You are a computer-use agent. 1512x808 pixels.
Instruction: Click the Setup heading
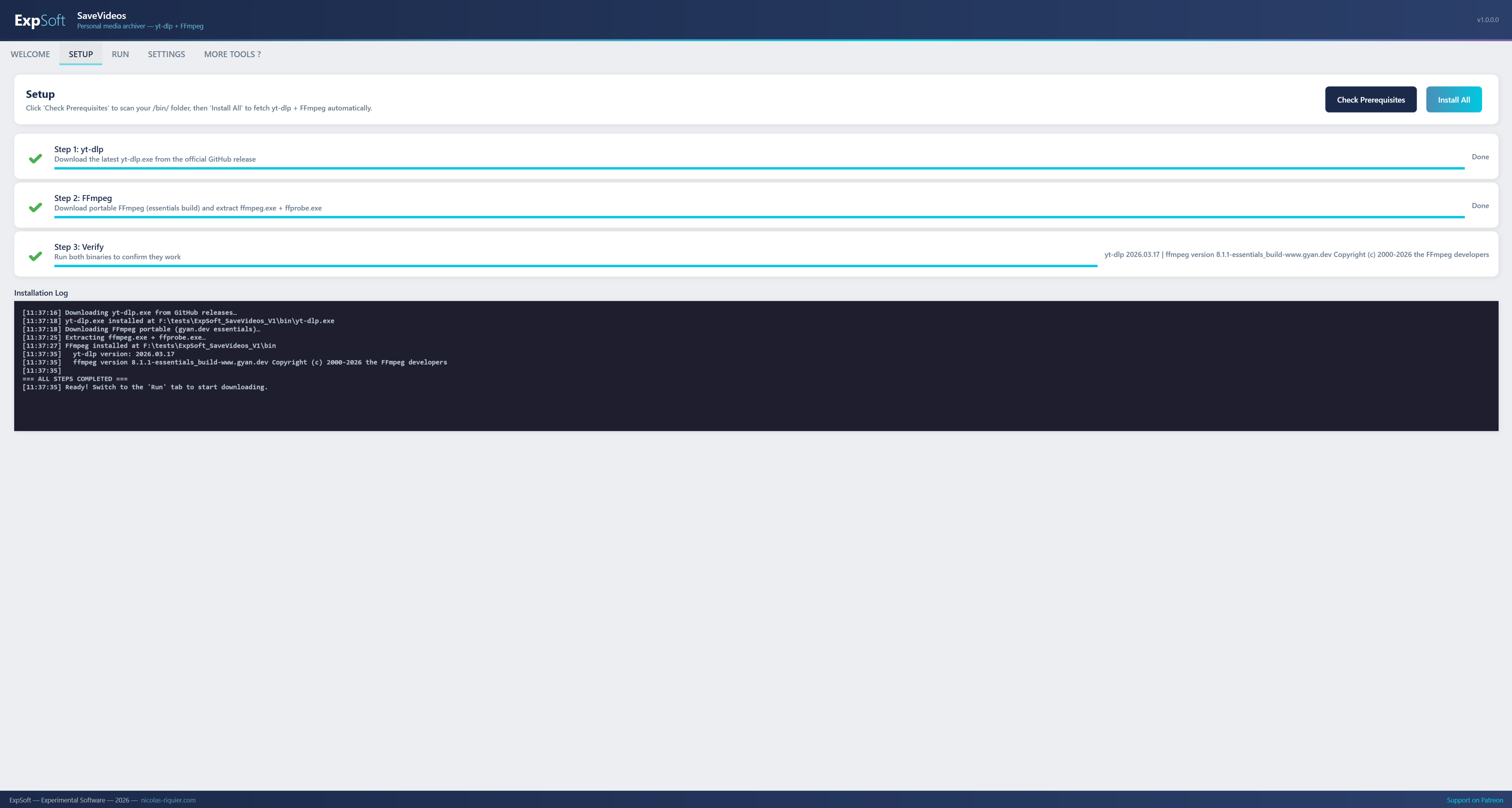(40, 94)
